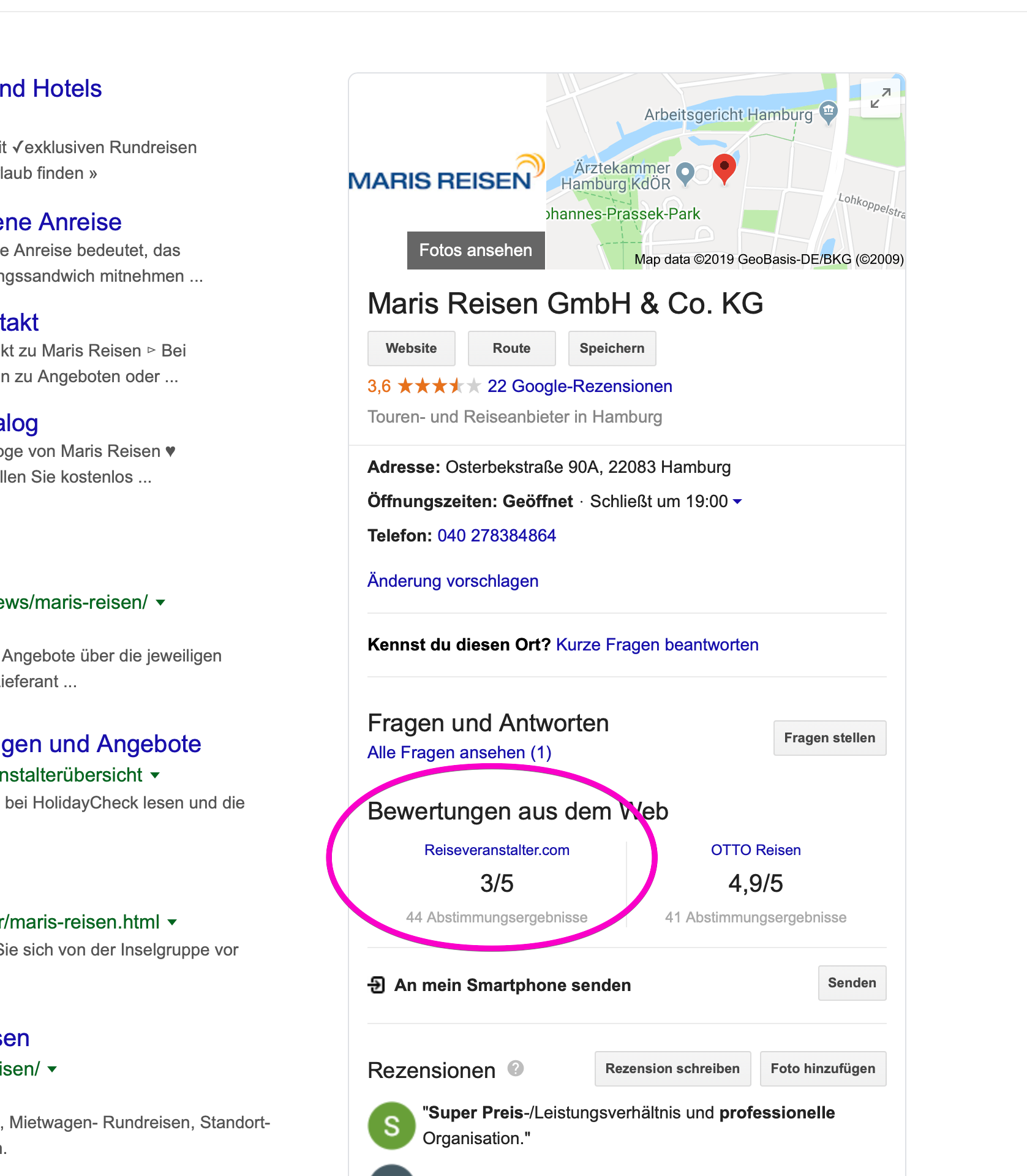Viewport: 1027px width, 1176px height.
Task: Click 'Touren- und Reiseanbieter in Hamburg' text
Action: (515, 417)
